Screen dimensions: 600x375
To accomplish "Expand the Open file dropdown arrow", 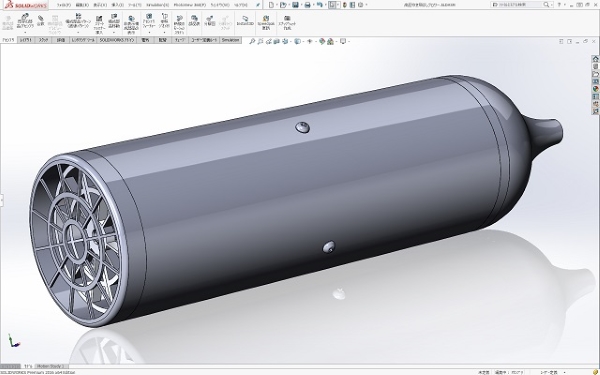I will tap(288, 5).
